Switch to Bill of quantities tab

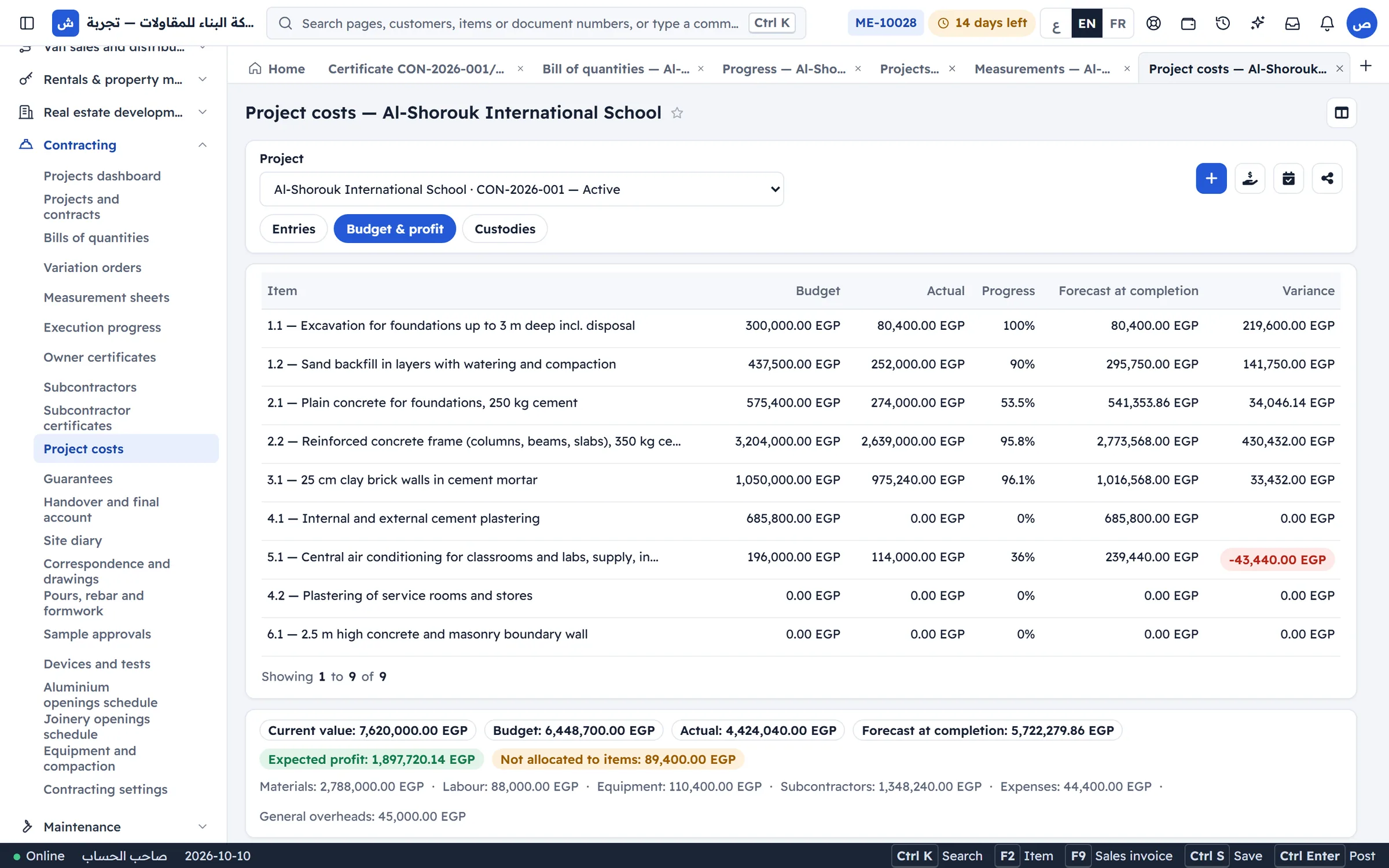(x=615, y=69)
